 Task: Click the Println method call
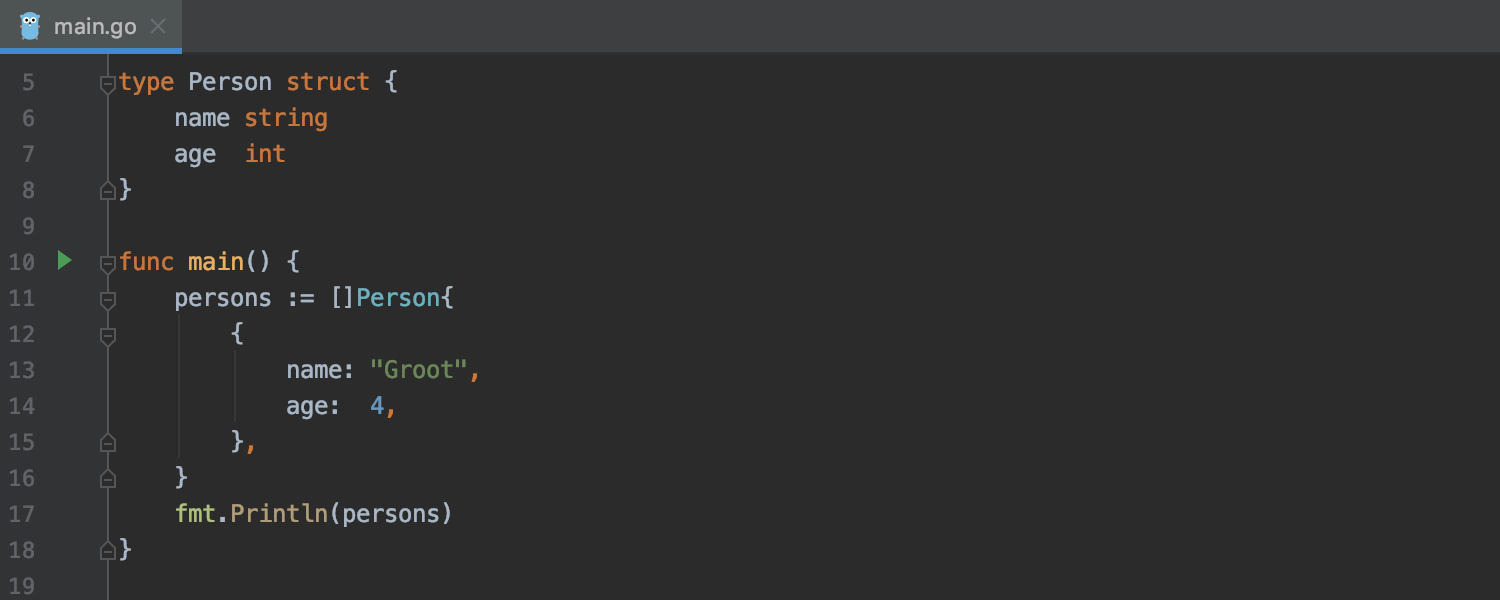click(279, 514)
